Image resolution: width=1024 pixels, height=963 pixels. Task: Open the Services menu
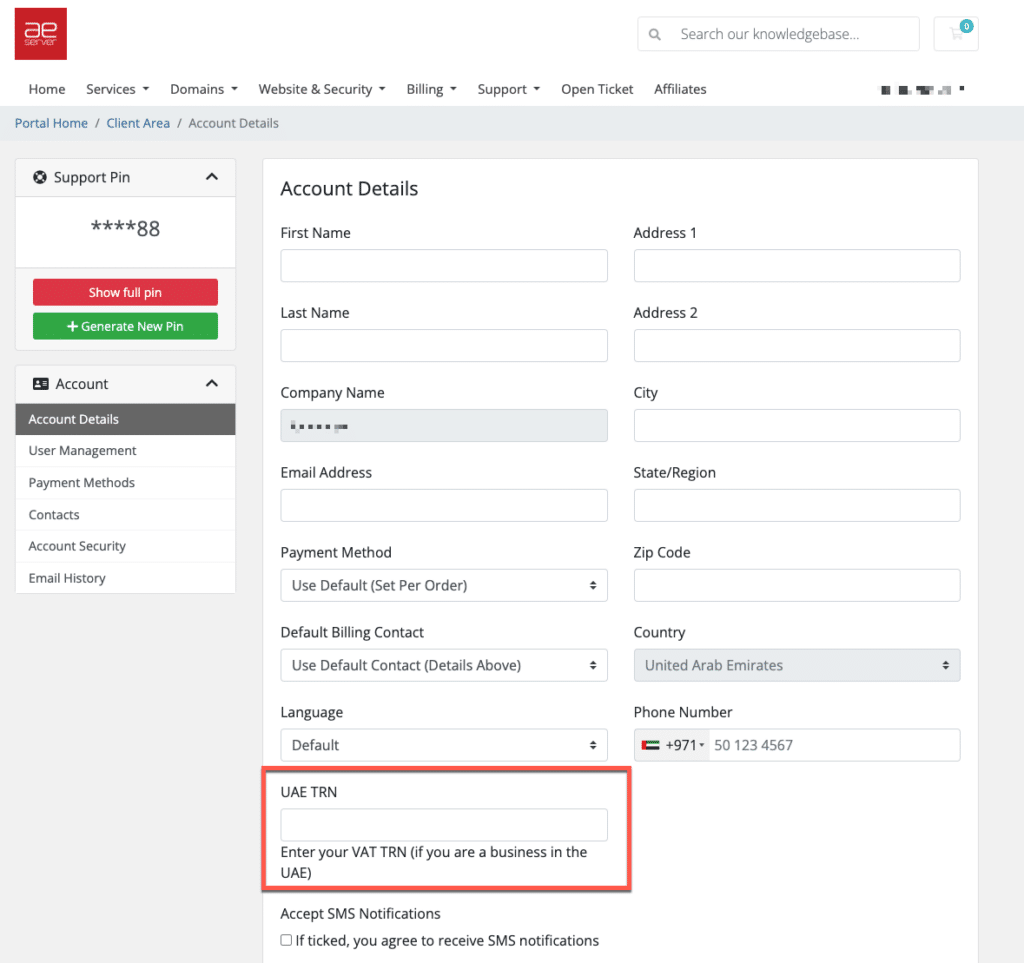click(117, 89)
